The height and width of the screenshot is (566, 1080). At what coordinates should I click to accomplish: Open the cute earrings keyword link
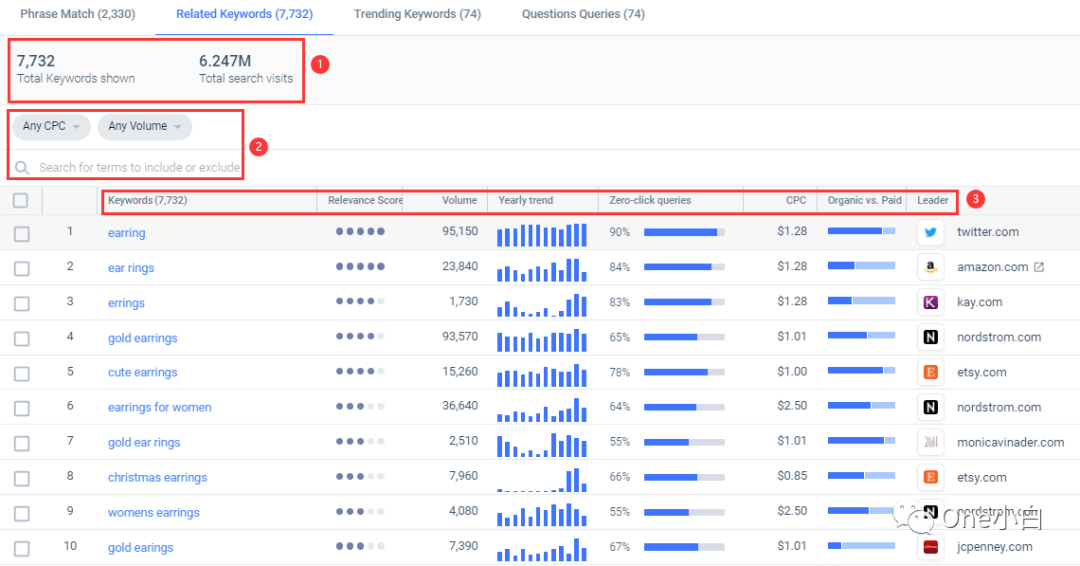point(143,373)
